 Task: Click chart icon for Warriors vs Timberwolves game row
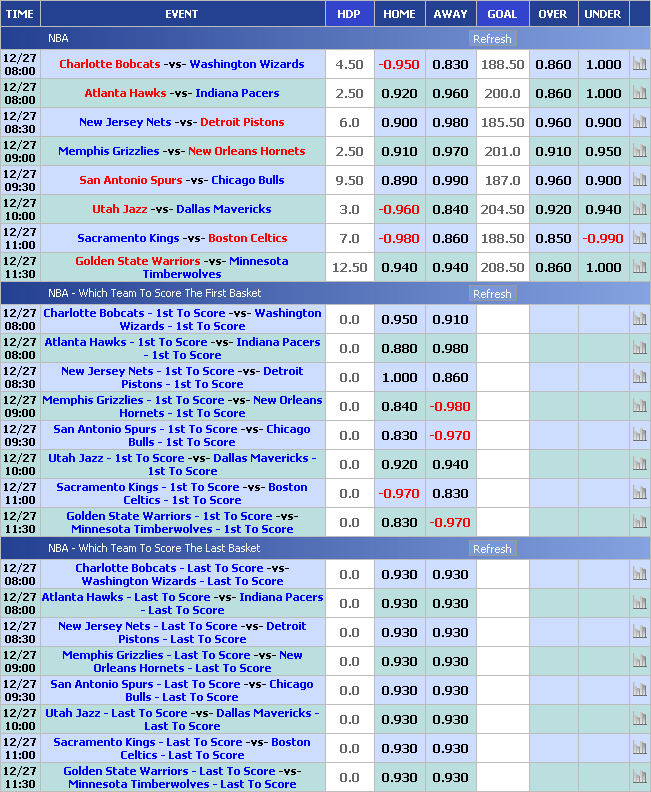(639, 268)
